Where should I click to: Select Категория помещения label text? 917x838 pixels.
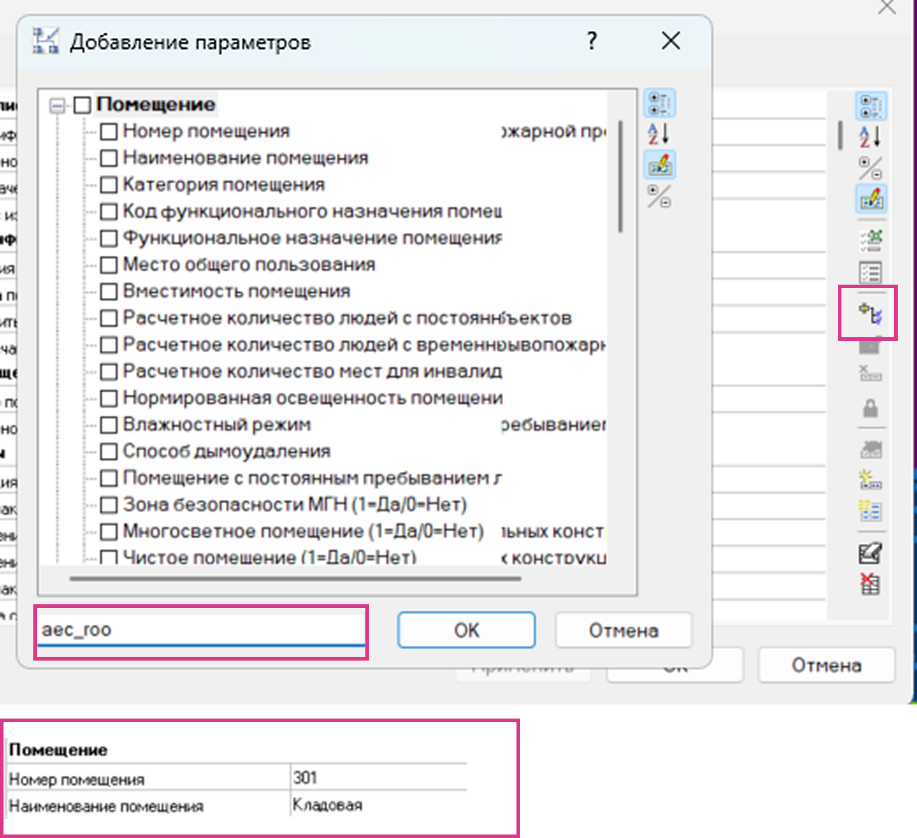coord(223,185)
